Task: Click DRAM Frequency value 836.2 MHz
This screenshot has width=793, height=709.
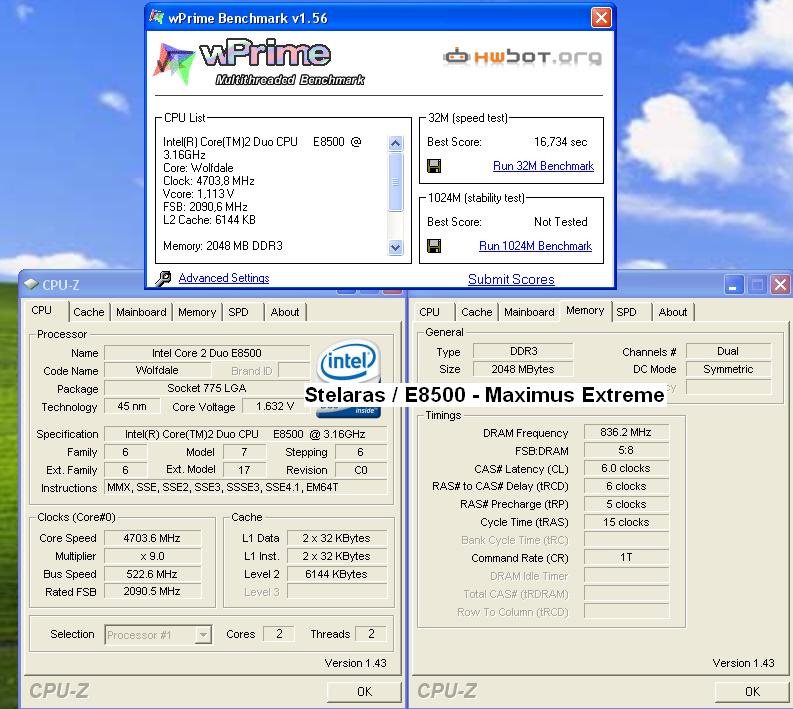Action: [x=626, y=432]
